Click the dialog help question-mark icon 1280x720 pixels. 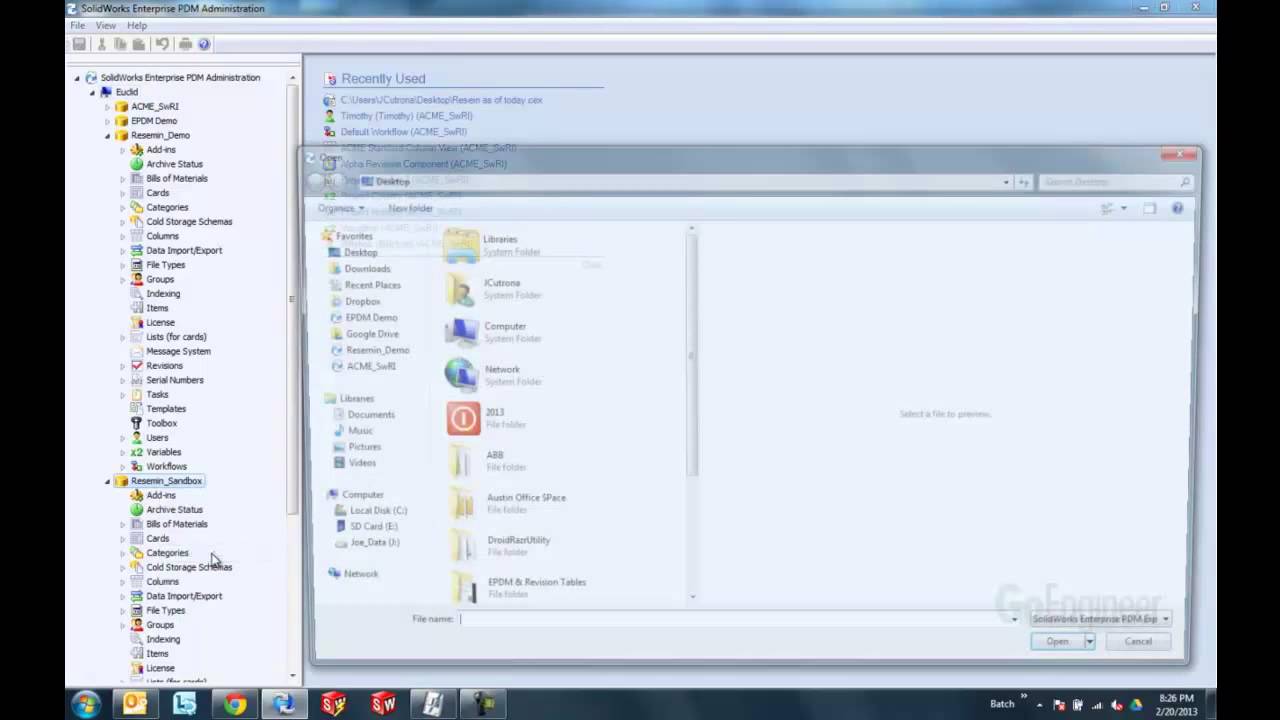coord(1177,208)
